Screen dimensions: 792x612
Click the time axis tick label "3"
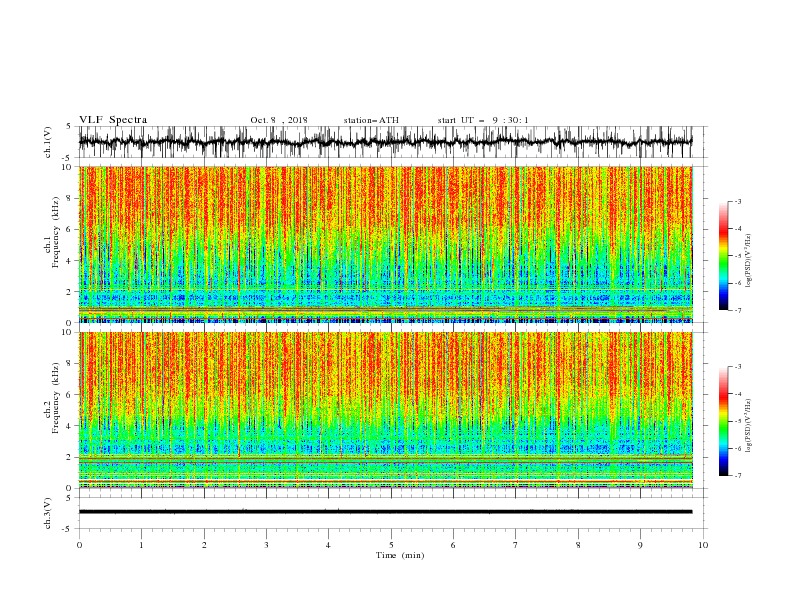coord(266,545)
